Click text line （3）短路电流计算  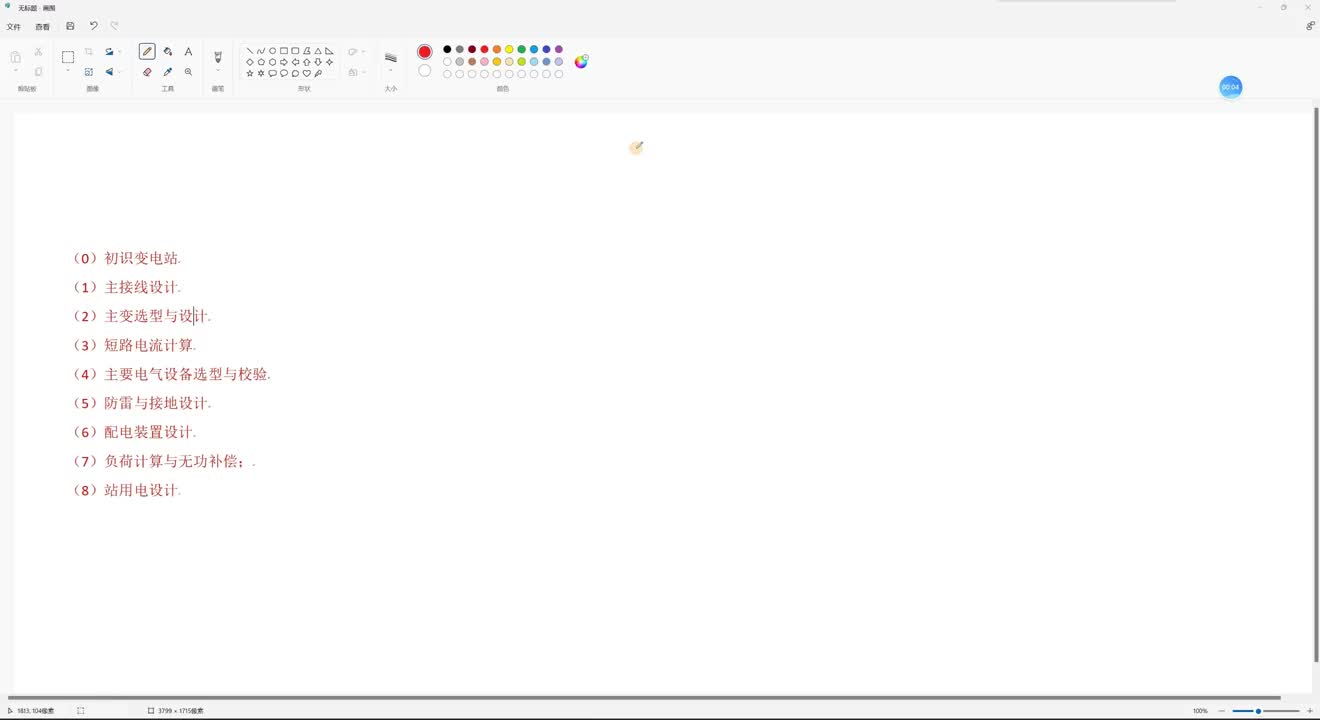pyautogui.click(x=132, y=345)
